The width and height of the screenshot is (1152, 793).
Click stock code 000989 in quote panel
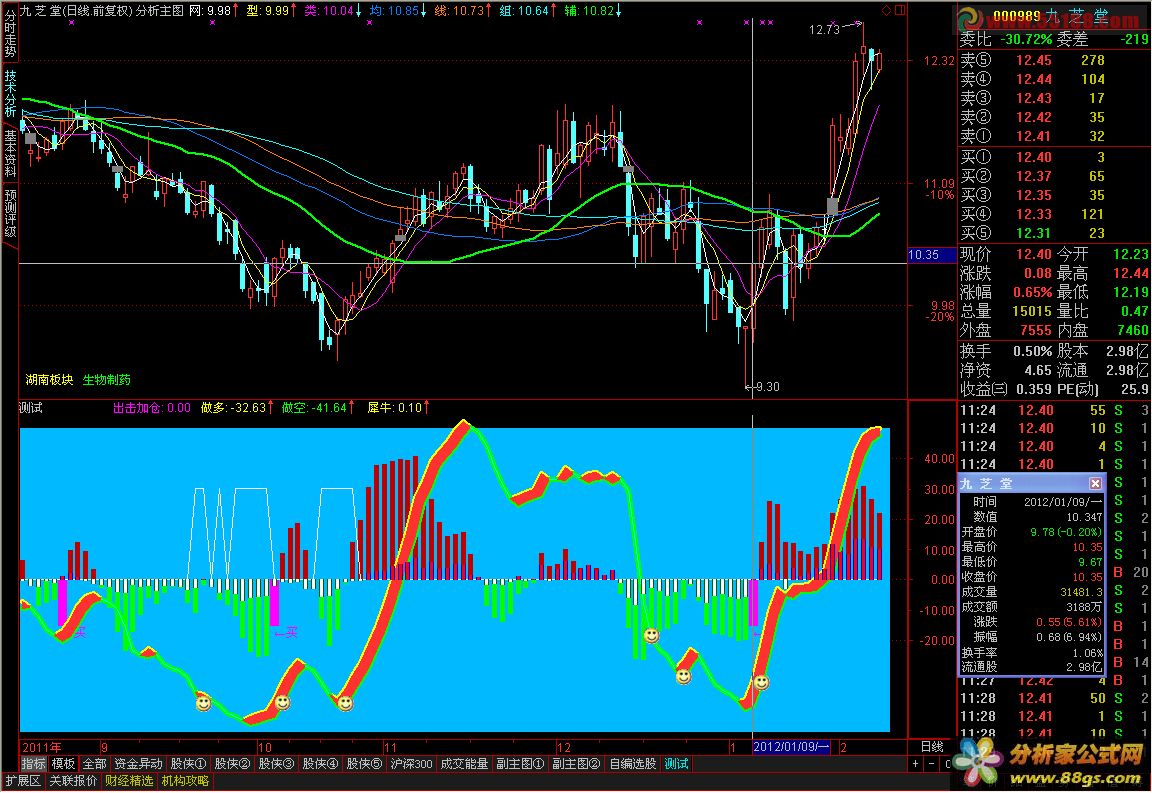point(1017,16)
